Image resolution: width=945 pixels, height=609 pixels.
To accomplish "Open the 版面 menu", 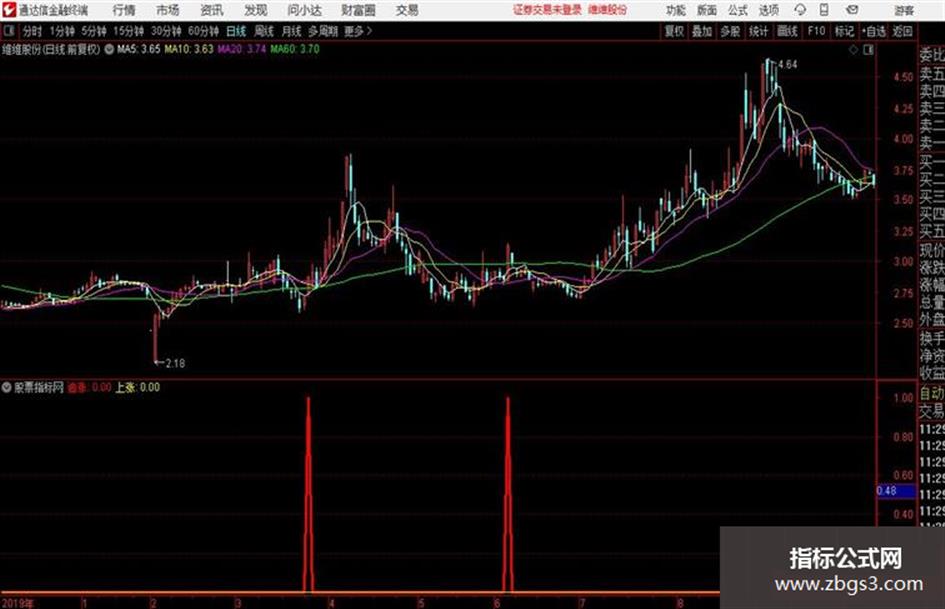I will [x=706, y=10].
